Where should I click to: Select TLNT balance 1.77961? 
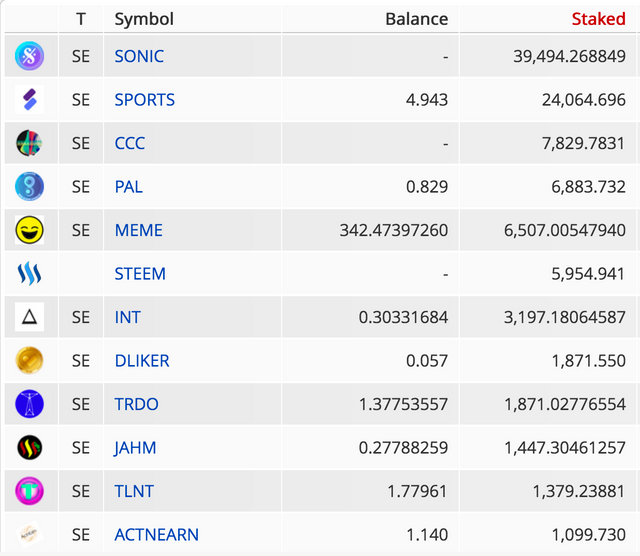point(417,491)
